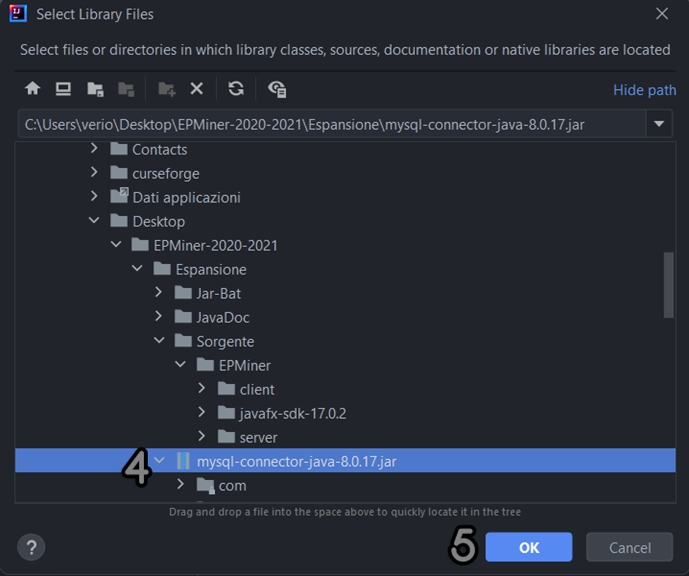Click the Espansione folder icon
The image size is (689, 576).
point(162,268)
